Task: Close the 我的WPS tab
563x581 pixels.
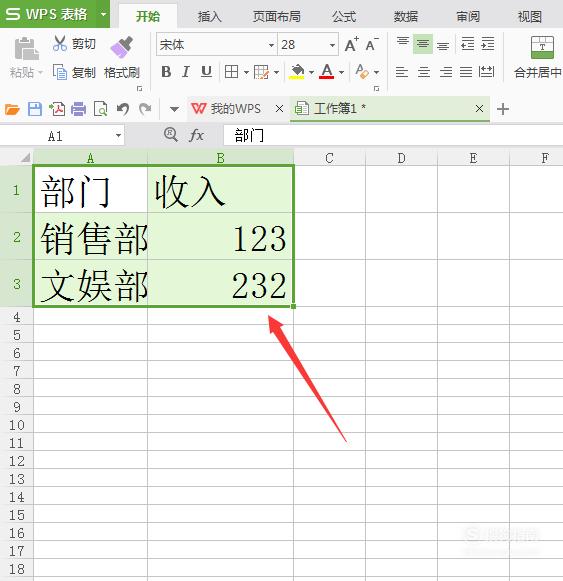Action: [279, 109]
